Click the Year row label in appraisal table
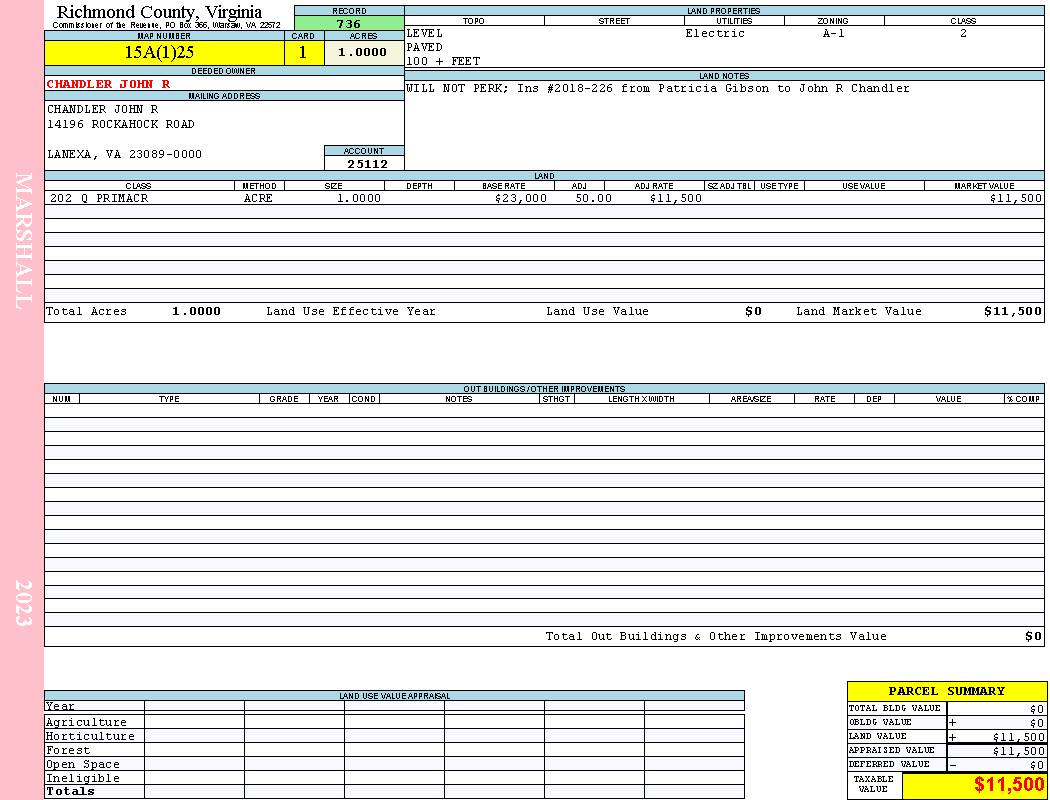Screen dimensions: 1050x800 (60, 706)
